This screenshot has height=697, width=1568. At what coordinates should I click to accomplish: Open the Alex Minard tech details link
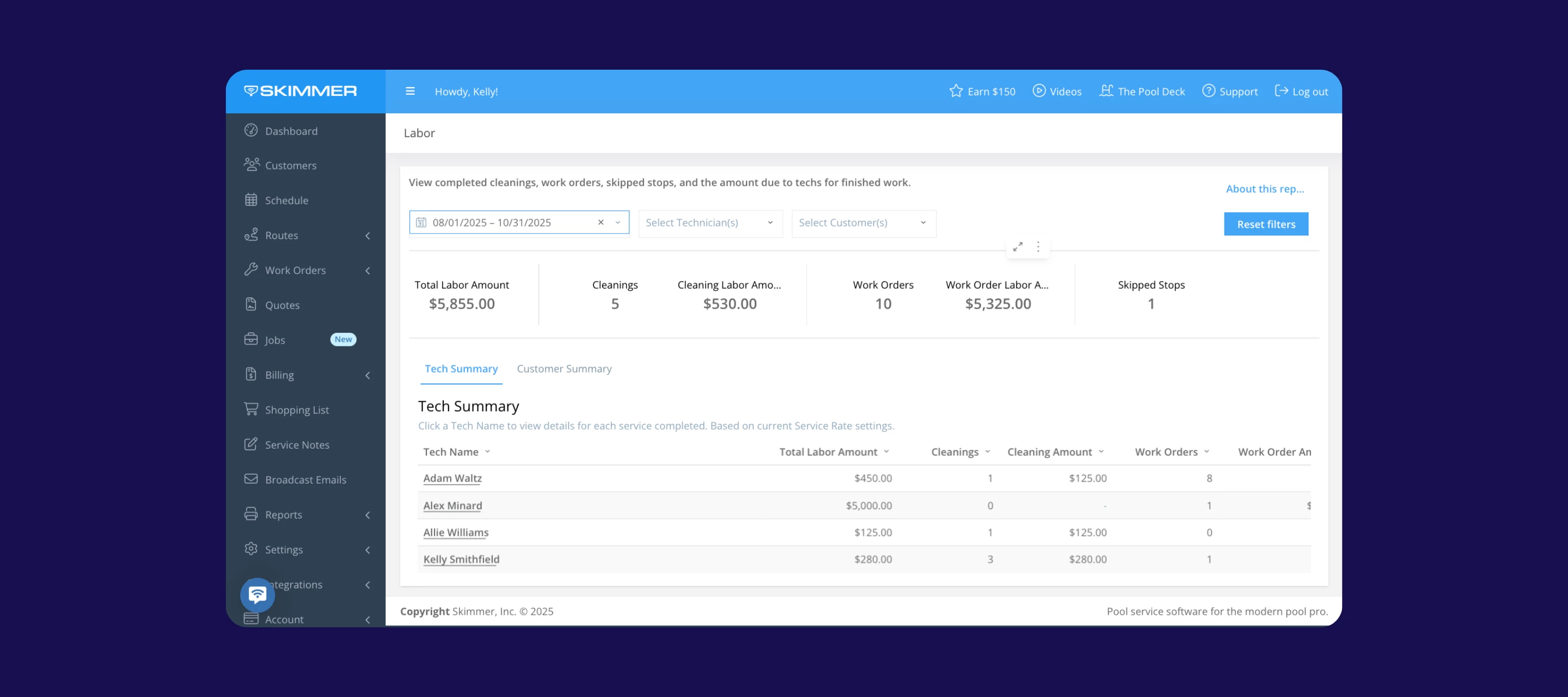point(452,506)
